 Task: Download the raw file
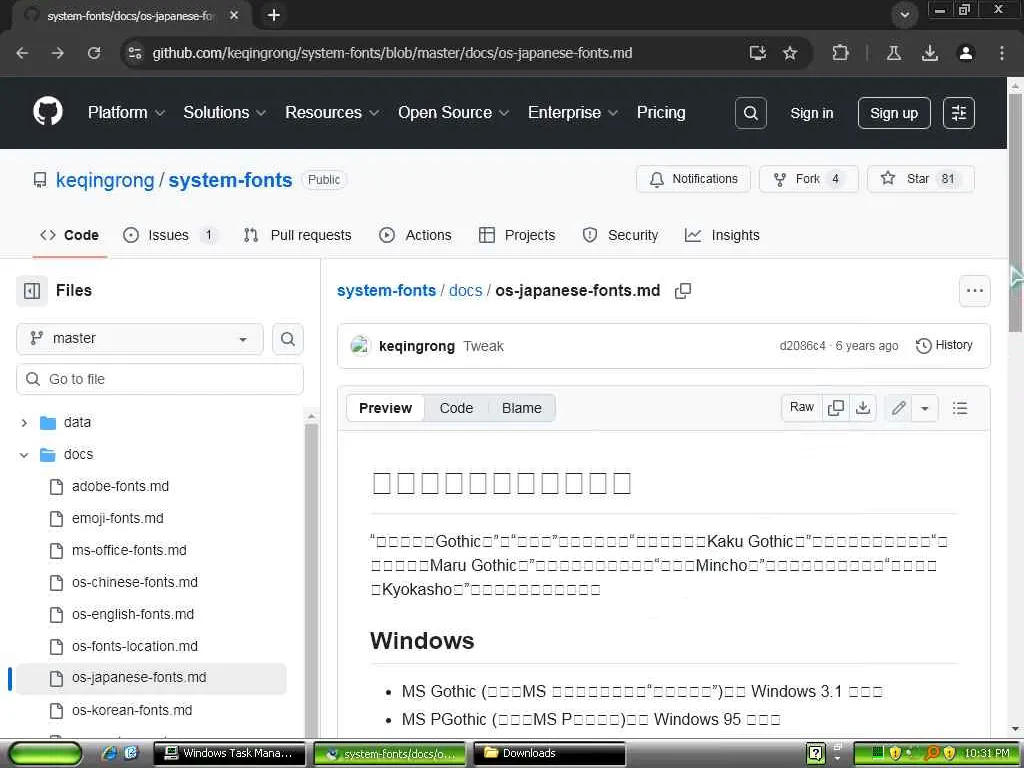pos(863,408)
